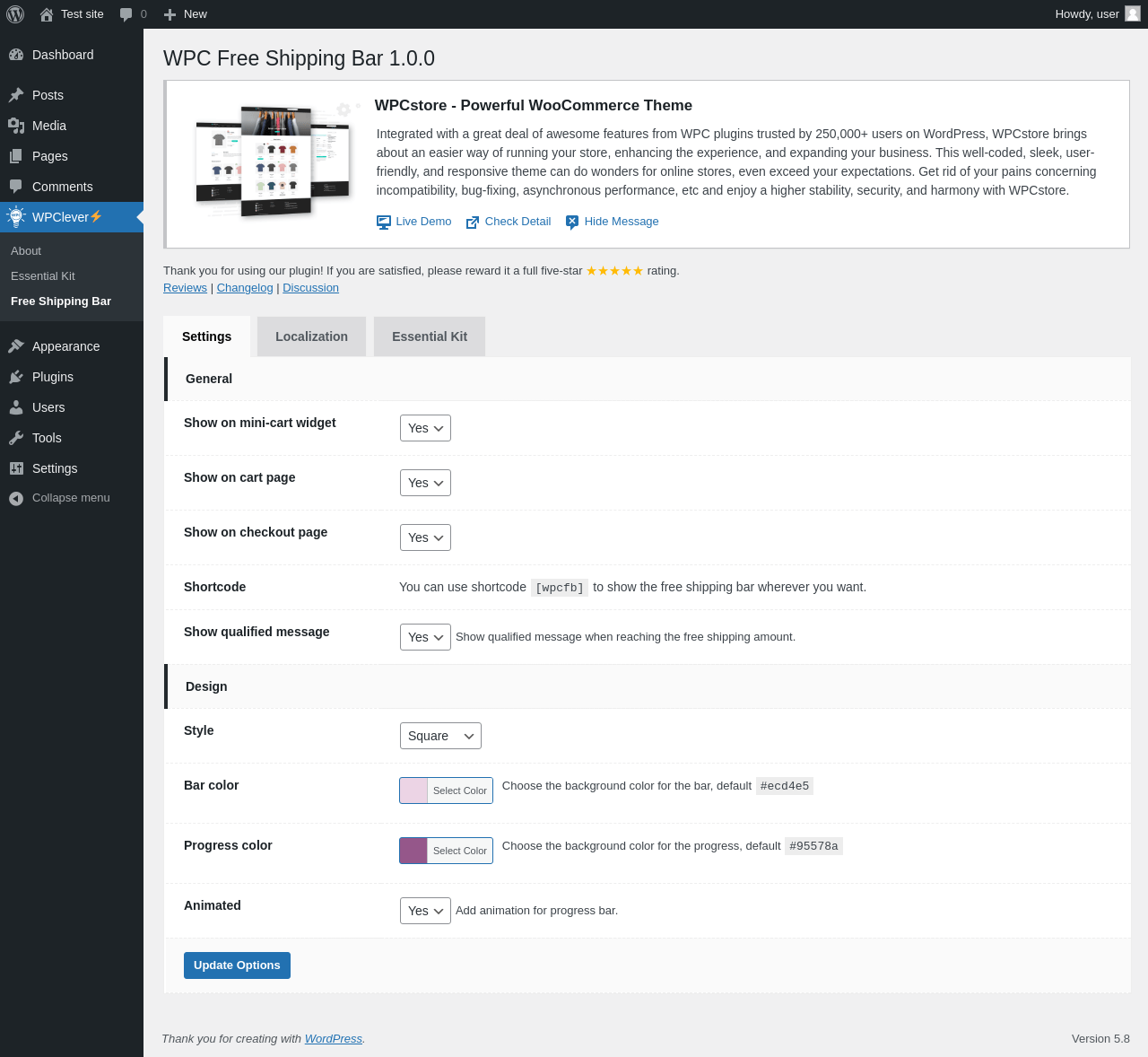Click Select Color button for Bar color
Screen dimensions: 1148x1057
click(460, 791)
